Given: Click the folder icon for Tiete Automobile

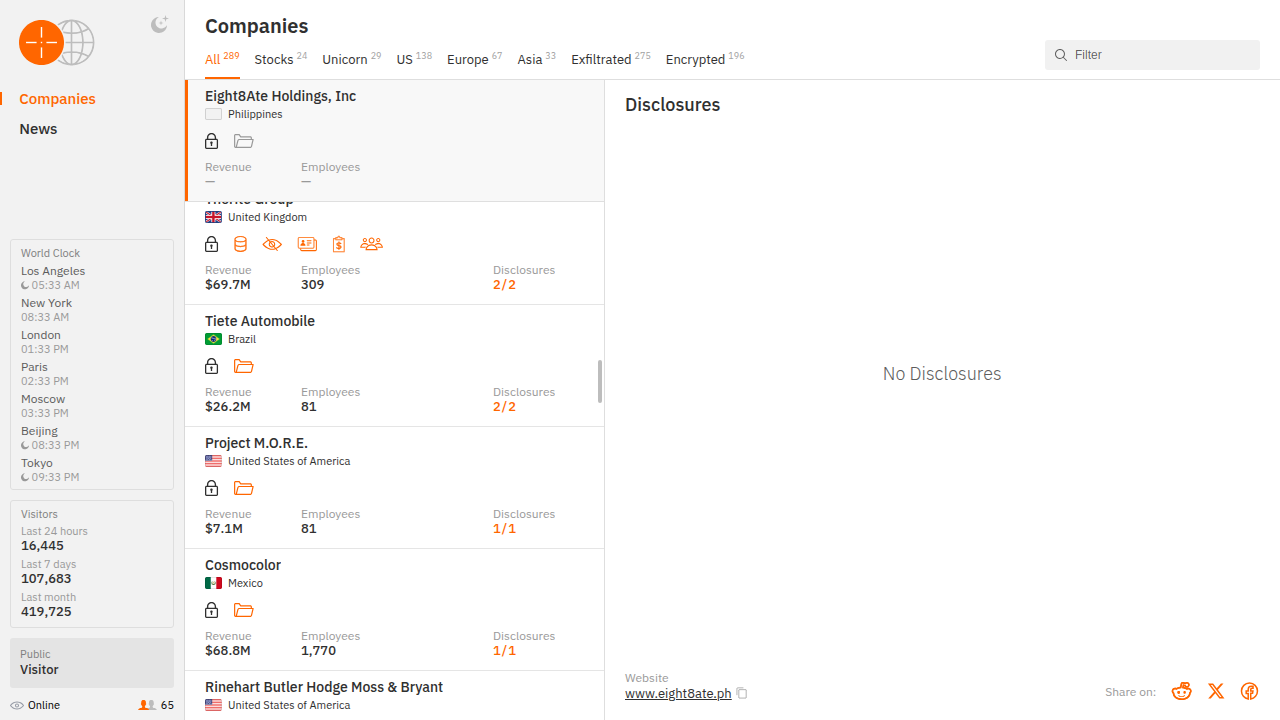Looking at the screenshot, I should [244, 366].
